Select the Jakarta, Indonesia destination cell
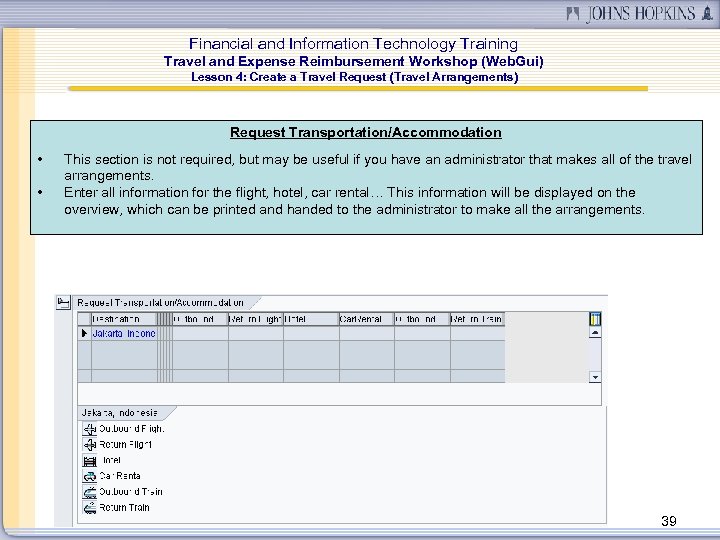This screenshot has height=540, width=720. point(124,333)
